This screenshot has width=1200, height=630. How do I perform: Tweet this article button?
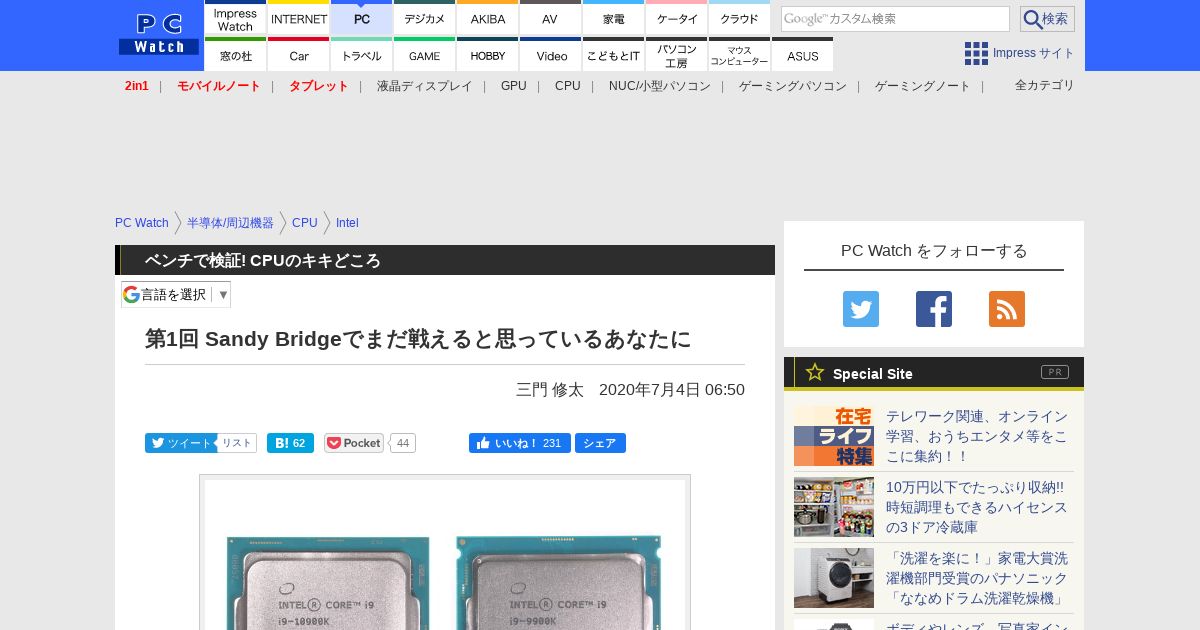[x=181, y=443]
